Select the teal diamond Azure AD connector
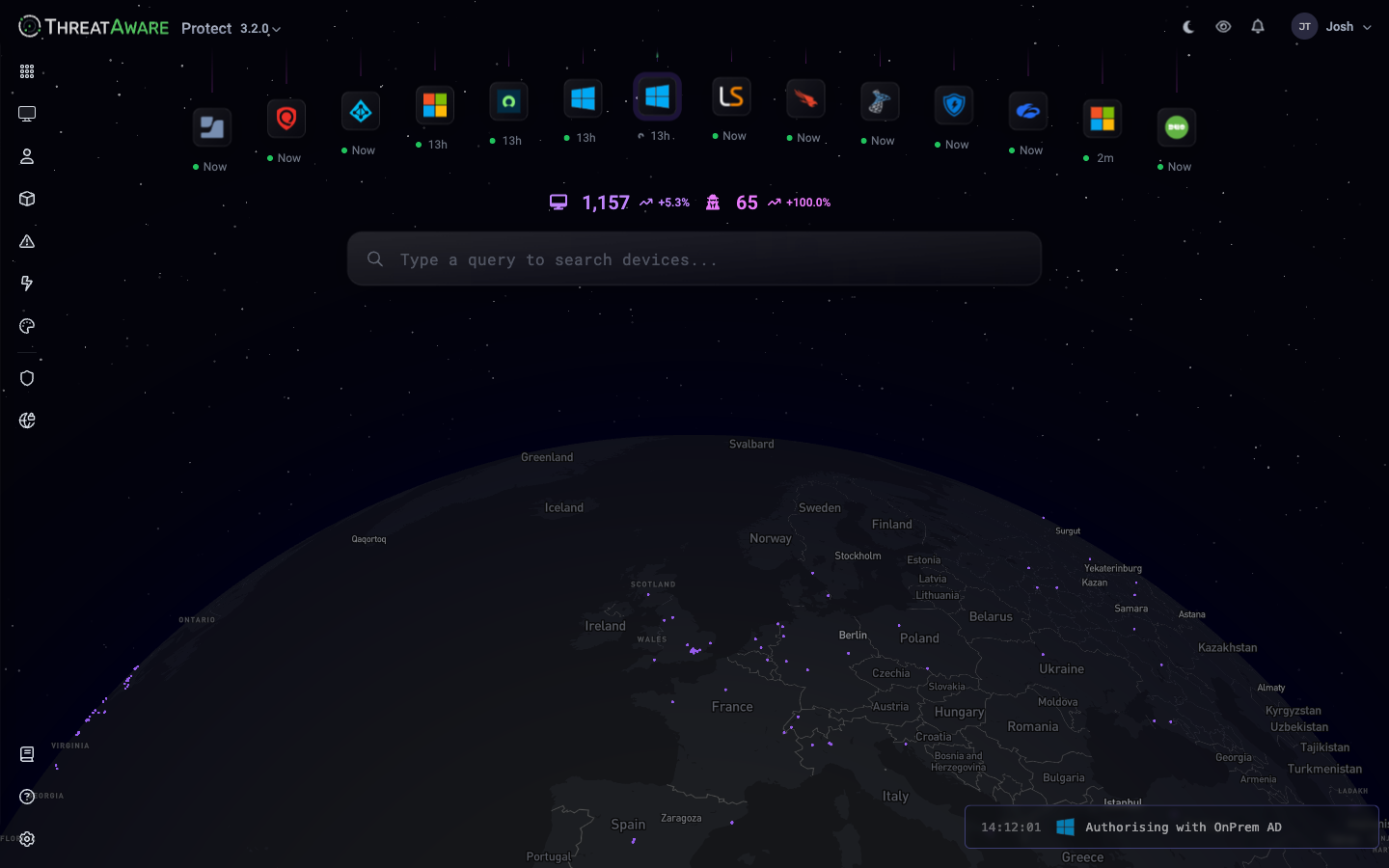The image size is (1389, 868). [361, 112]
